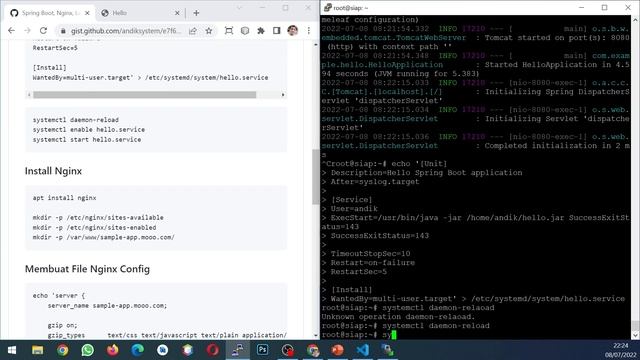Click code block right scroll arrow

pos(283,95)
